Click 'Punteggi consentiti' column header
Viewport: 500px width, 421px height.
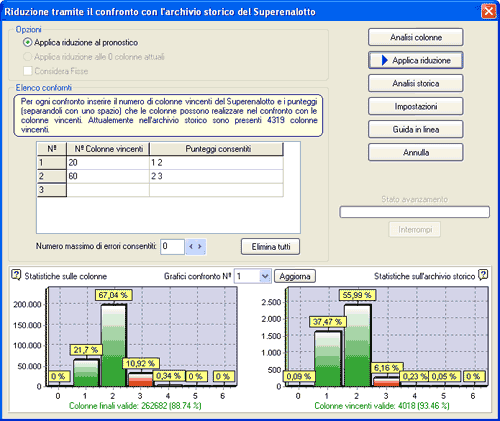216,149
